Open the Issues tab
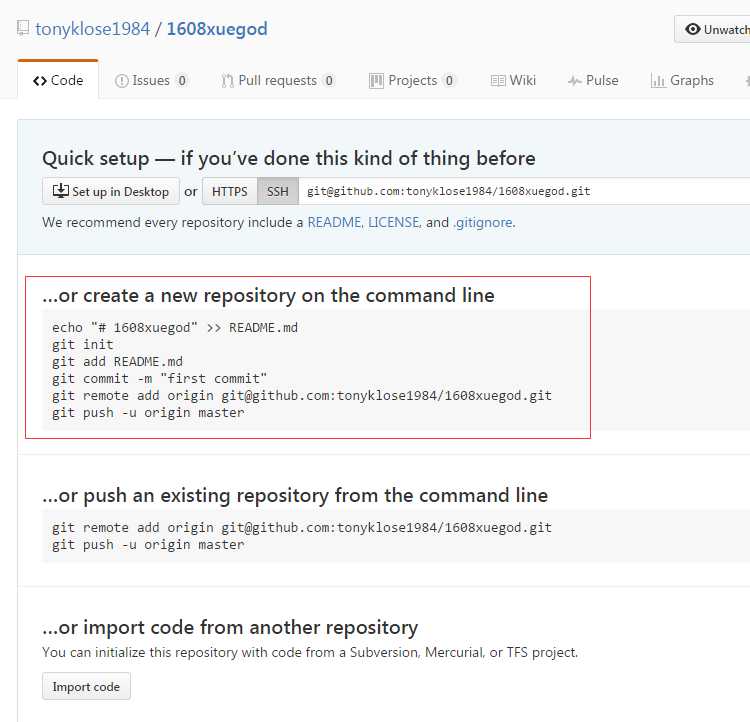Image resolution: width=750 pixels, height=722 pixels. point(151,80)
